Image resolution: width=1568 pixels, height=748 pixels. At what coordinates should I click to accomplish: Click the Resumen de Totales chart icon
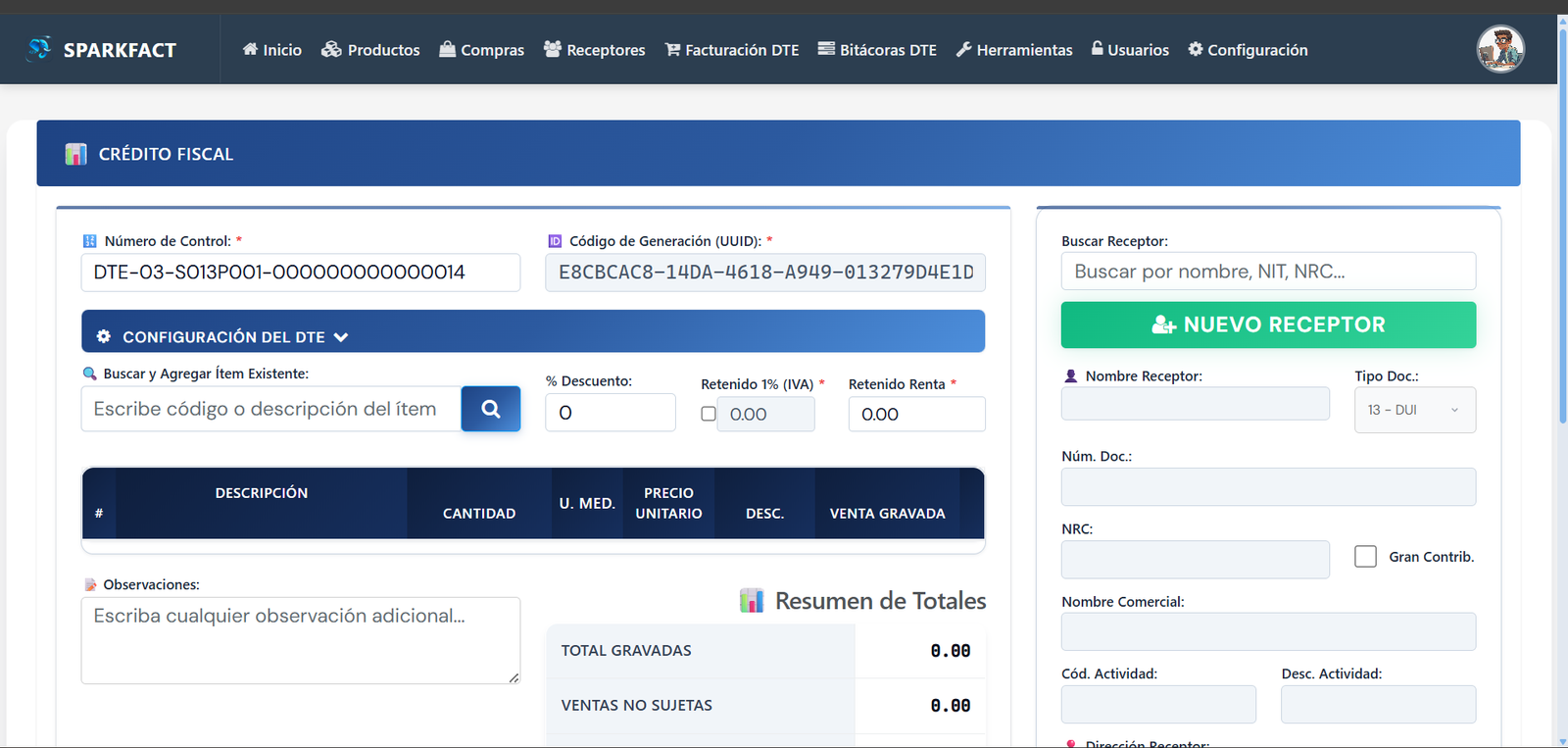[751, 601]
